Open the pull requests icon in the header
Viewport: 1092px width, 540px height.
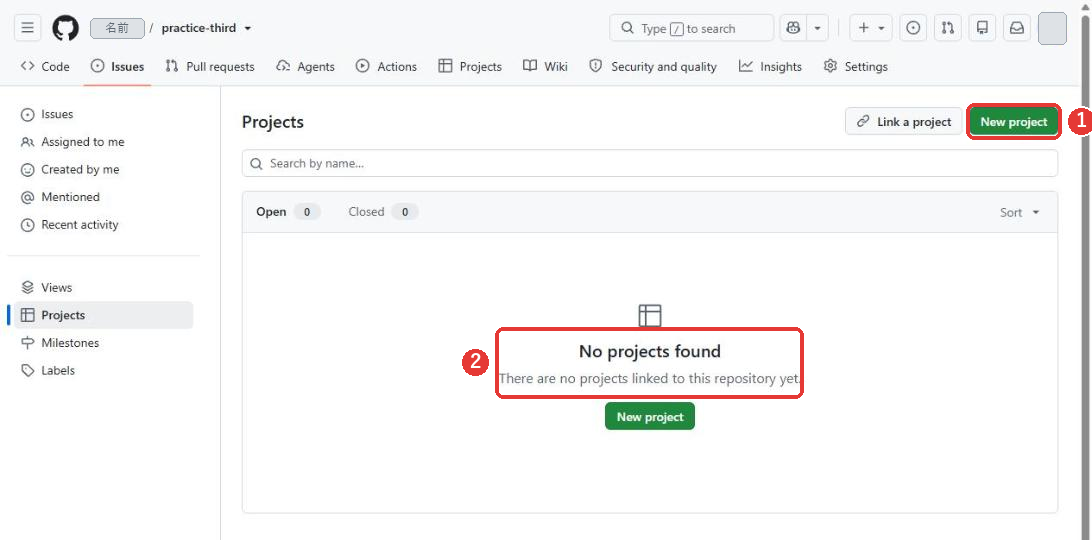[x=948, y=28]
